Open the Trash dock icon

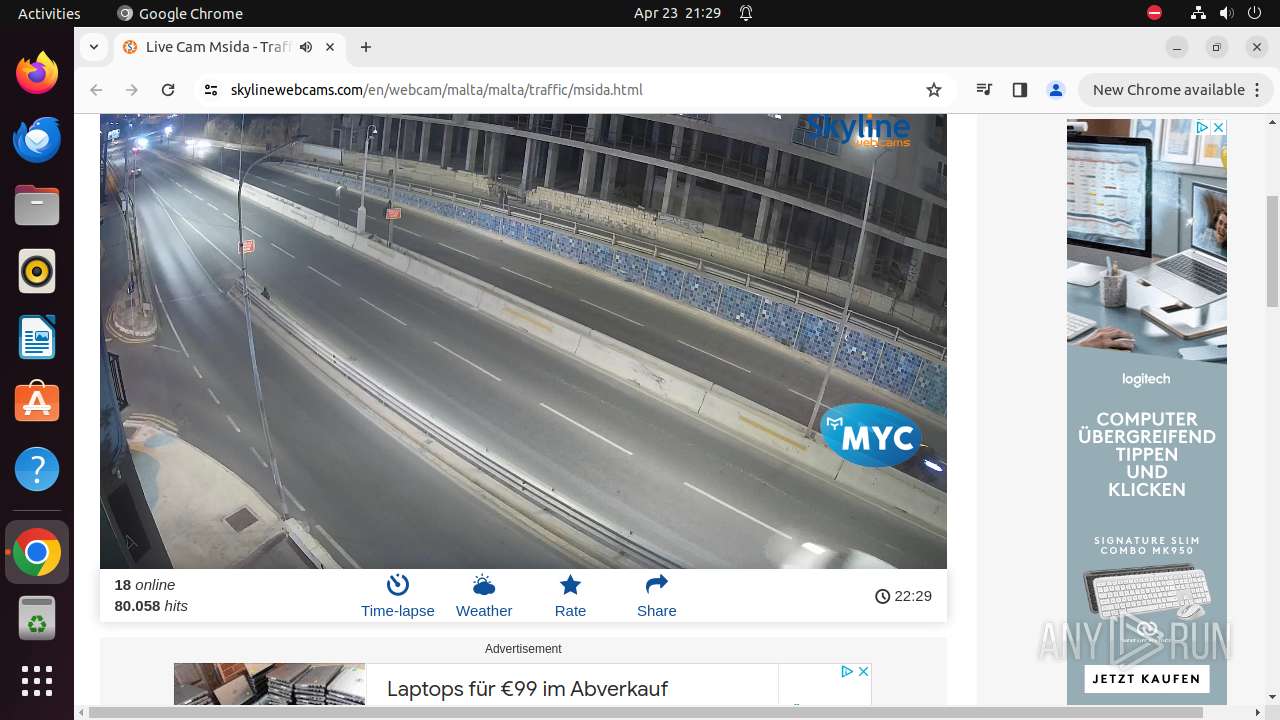(x=37, y=618)
